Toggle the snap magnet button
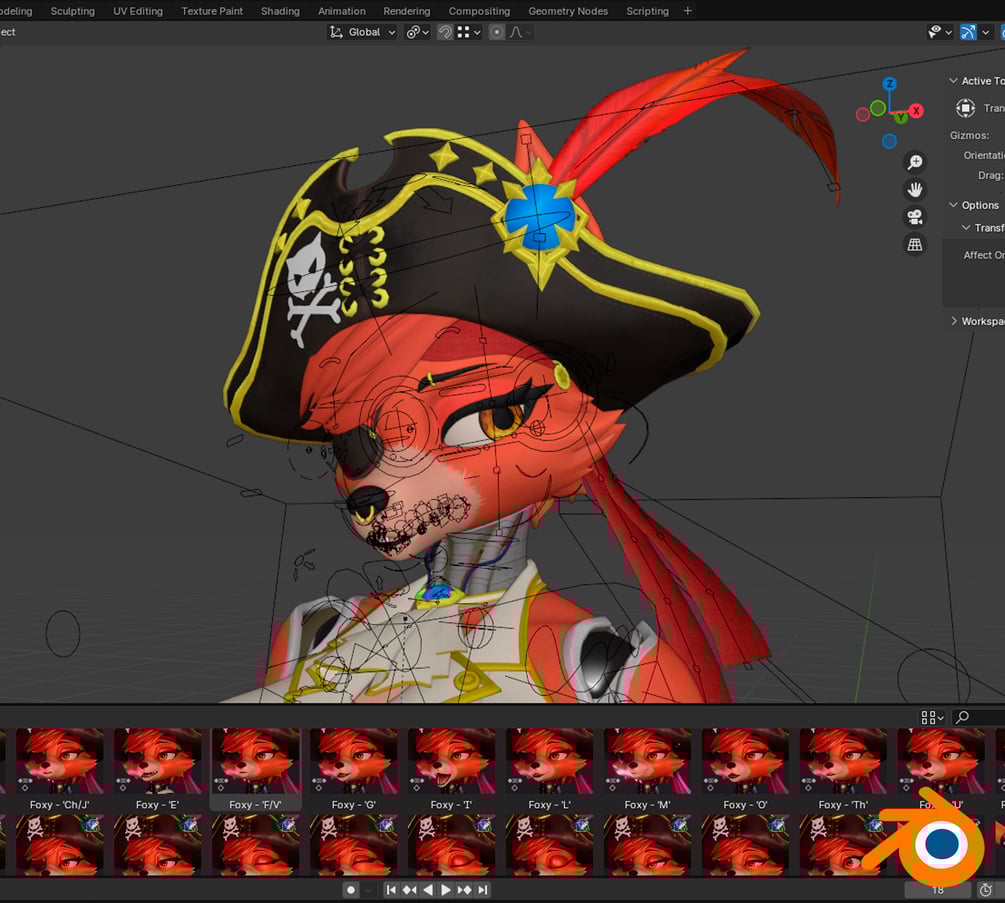This screenshot has width=1005, height=903. tap(445, 32)
